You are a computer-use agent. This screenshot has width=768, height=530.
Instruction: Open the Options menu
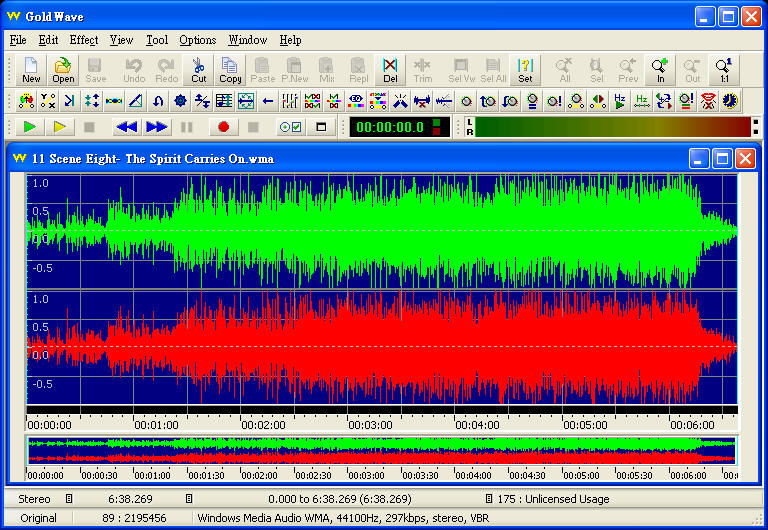point(197,40)
